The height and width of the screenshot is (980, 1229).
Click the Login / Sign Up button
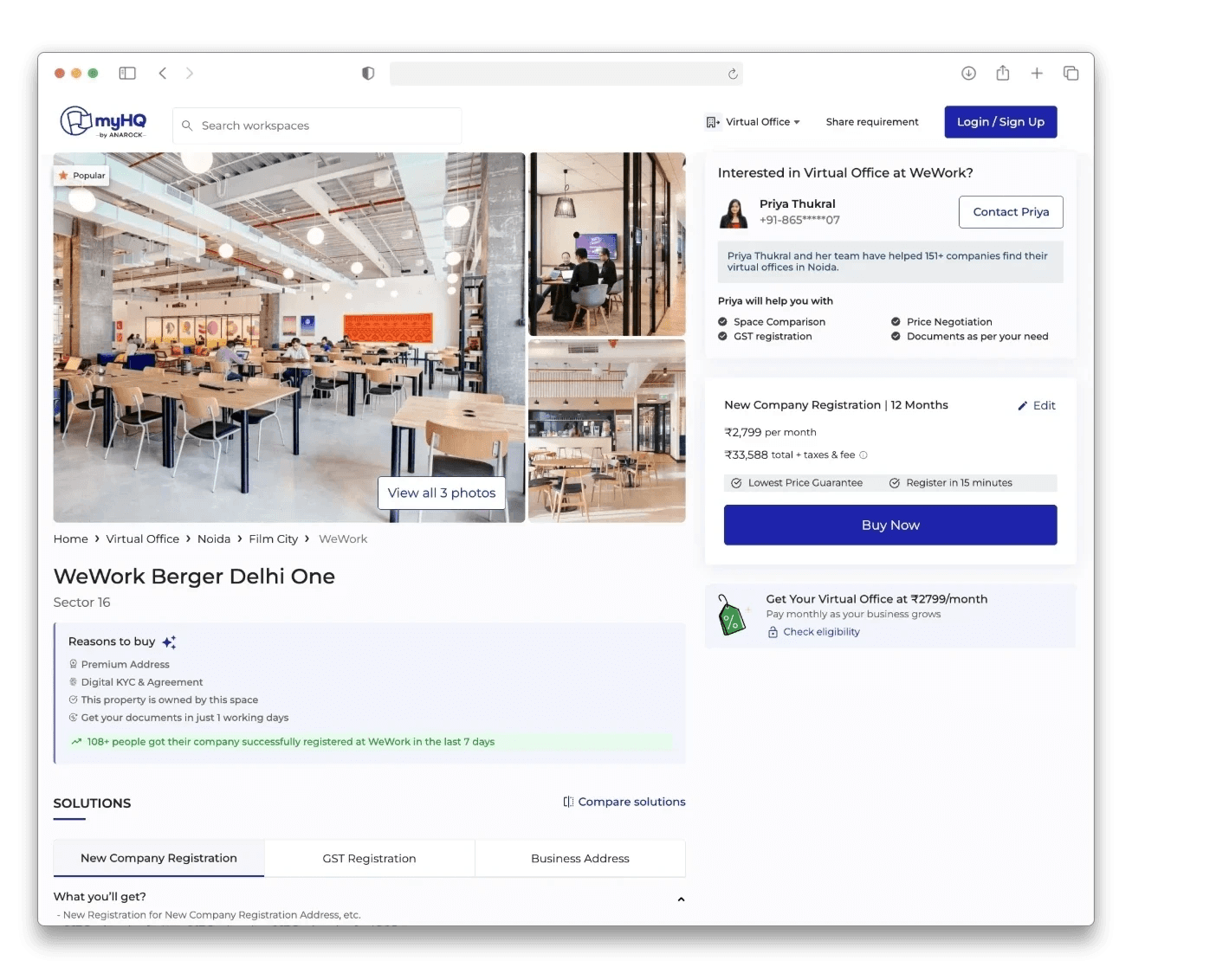coord(1000,122)
